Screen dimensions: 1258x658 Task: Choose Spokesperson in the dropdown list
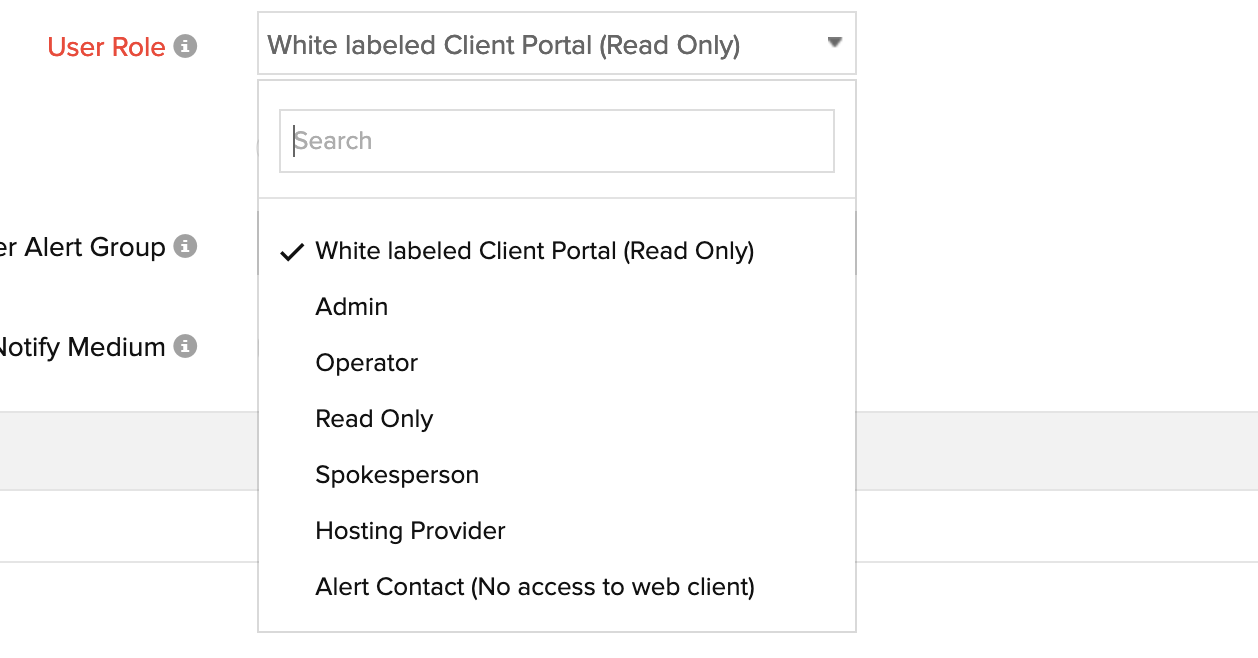point(397,475)
